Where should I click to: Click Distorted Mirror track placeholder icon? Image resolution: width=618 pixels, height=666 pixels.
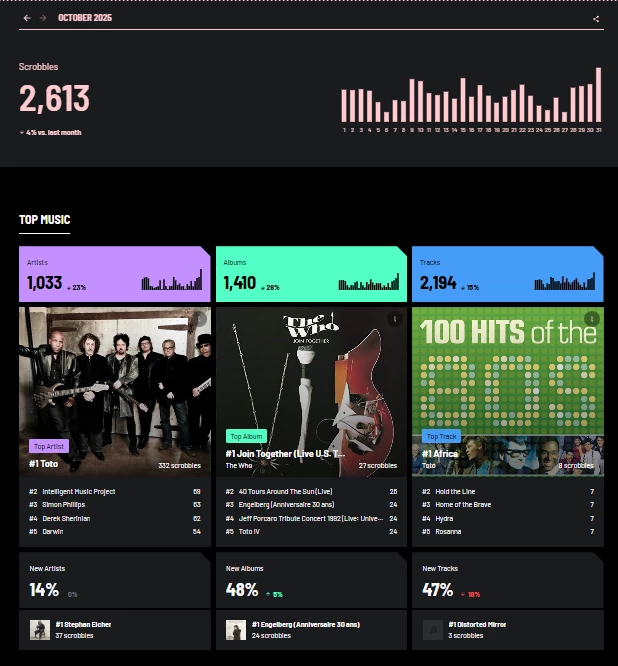[433, 630]
